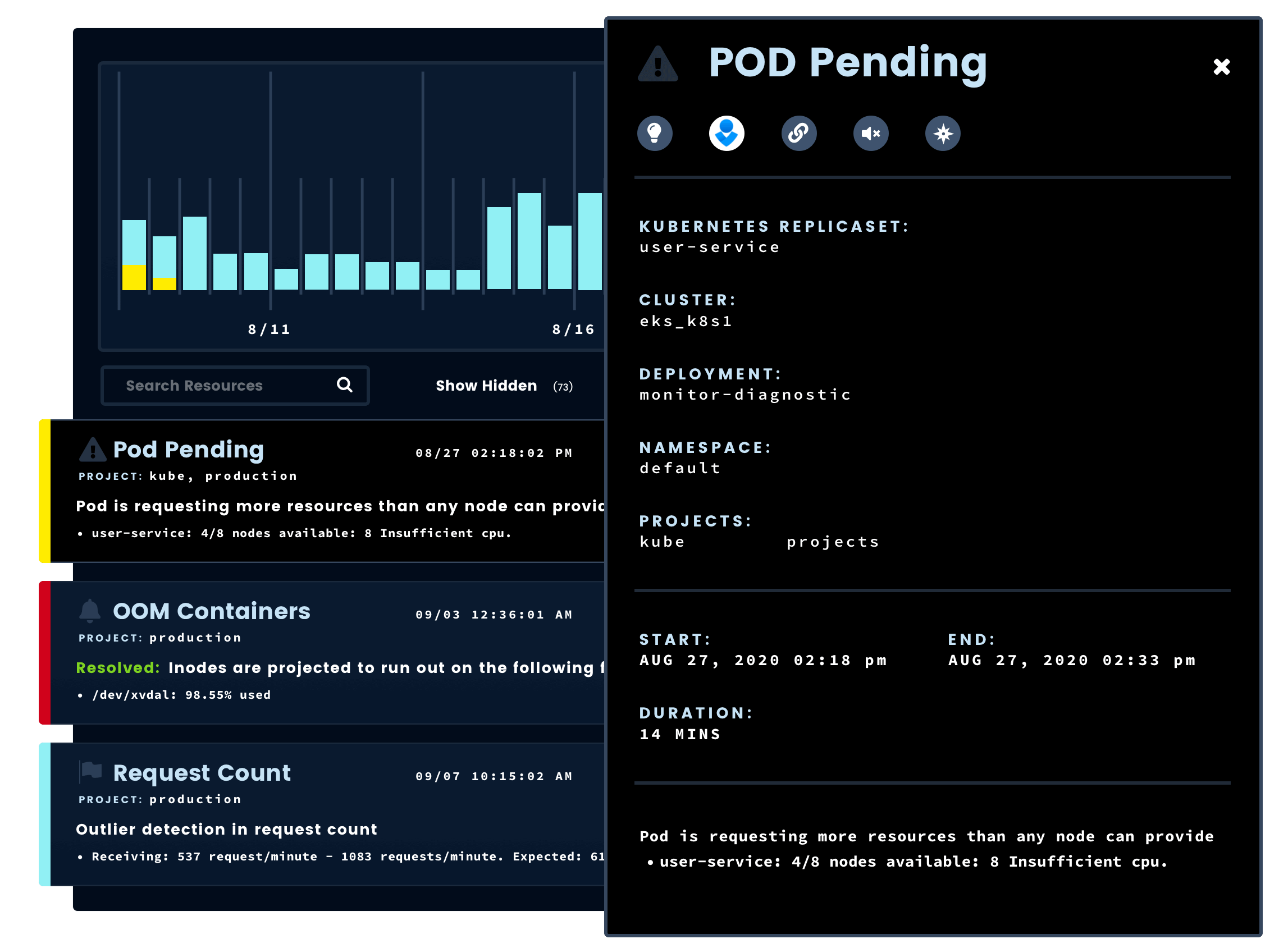Toggle Show Hidden resources
This screenshot has height=948, width=1288.
point(486,386)
